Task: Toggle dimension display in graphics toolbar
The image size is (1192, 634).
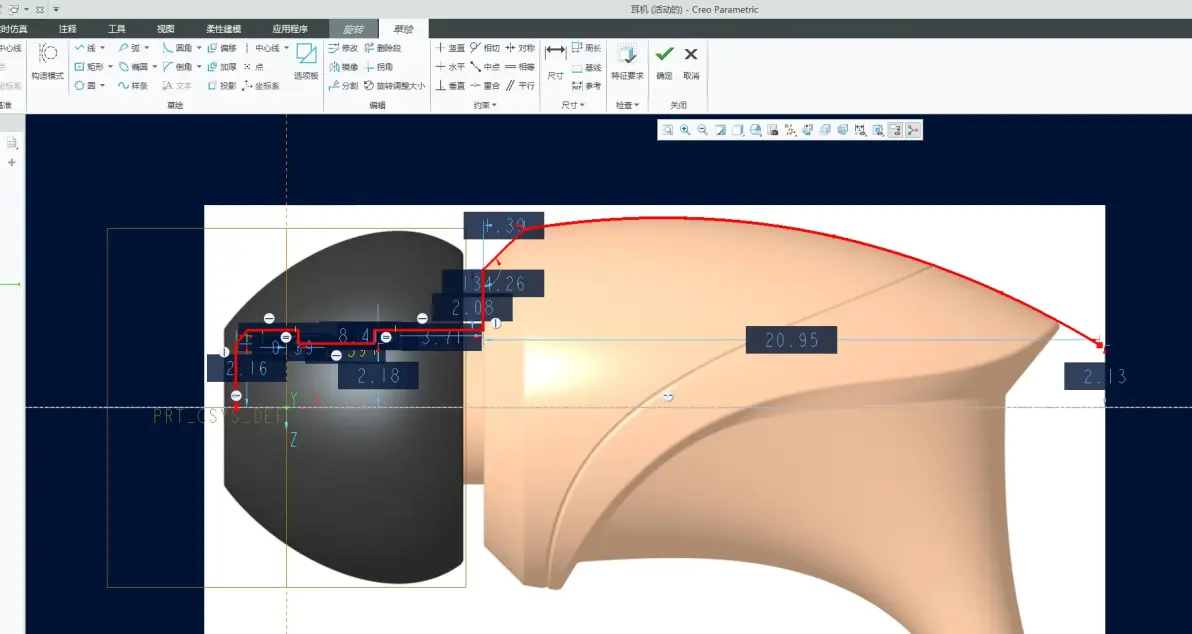Action: click(860, 130)
